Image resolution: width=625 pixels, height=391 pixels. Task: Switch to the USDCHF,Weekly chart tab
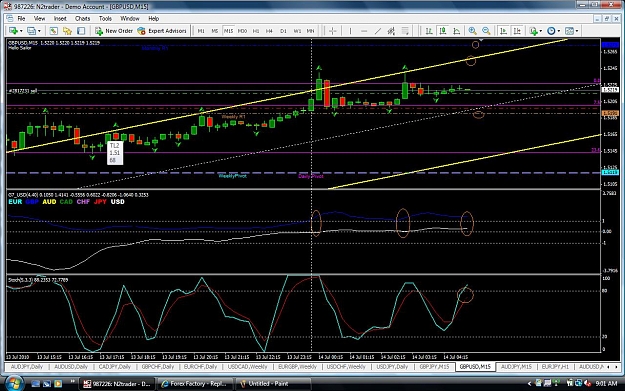[x=346, y=367]
